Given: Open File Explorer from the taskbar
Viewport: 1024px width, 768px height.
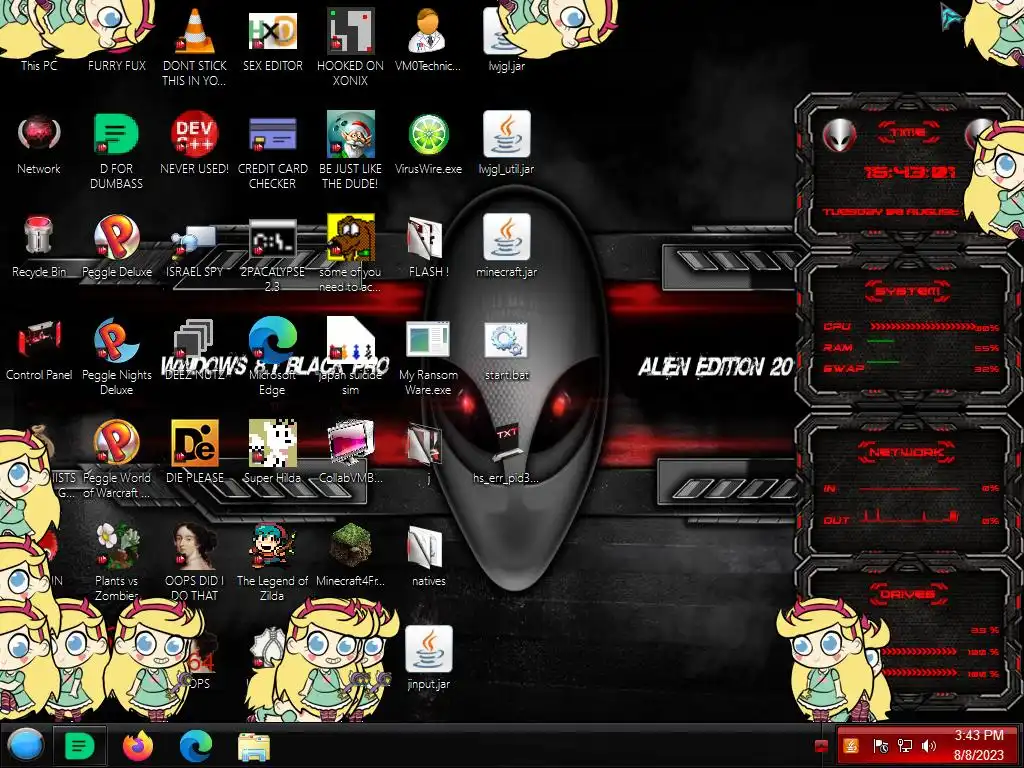Looking at the screenshot, I should click(x=254, y=746).
